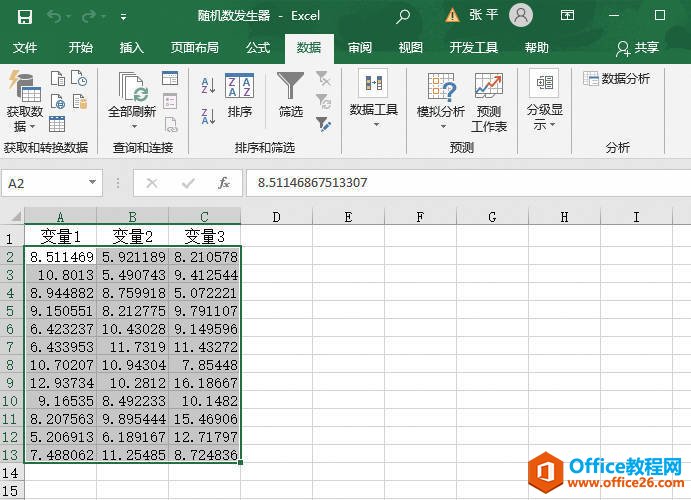Click Advanced filter icon with pencil
The height and width of the screenshot is (500, 691).
(323, 124)
